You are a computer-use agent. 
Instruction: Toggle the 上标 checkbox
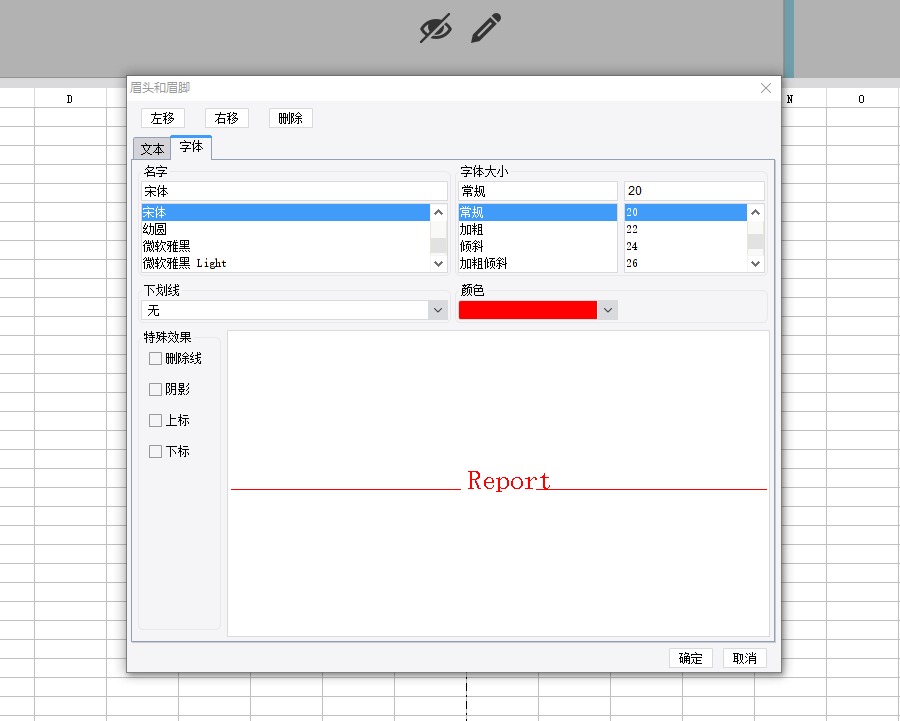point(155,421)
